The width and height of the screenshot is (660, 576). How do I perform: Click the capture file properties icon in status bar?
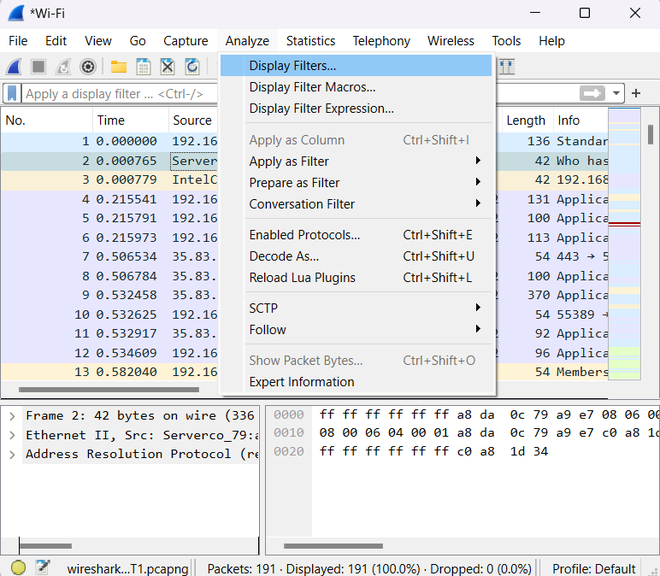(x=42, y=567)
